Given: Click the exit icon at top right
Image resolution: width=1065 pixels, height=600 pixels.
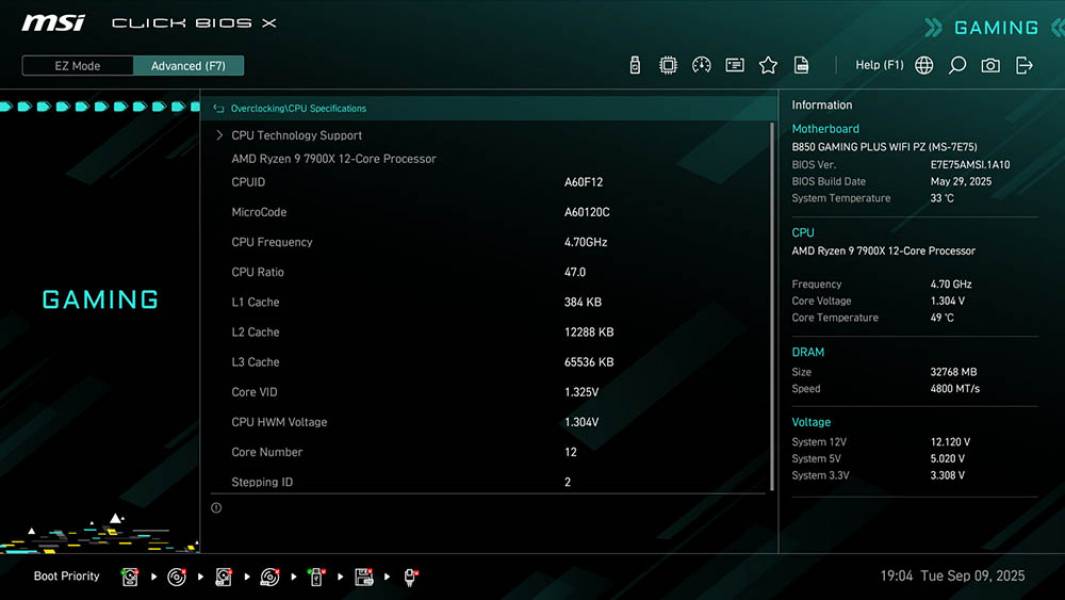Looking at the screenshot, I should coord(1022,64).
